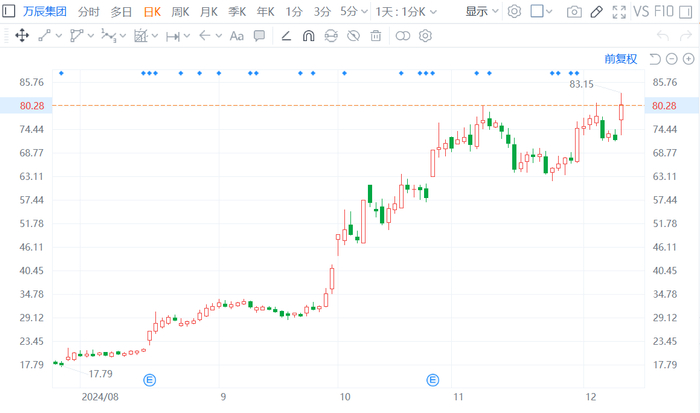The image size is (700, 413).
Task: Click the fullscreen expand icon
Action: click(619, 12)
